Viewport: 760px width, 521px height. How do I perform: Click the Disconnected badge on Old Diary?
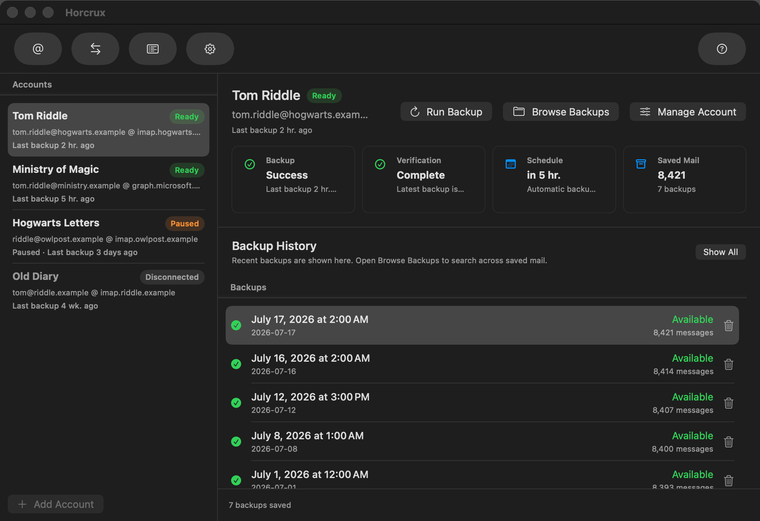click(172, 277)
